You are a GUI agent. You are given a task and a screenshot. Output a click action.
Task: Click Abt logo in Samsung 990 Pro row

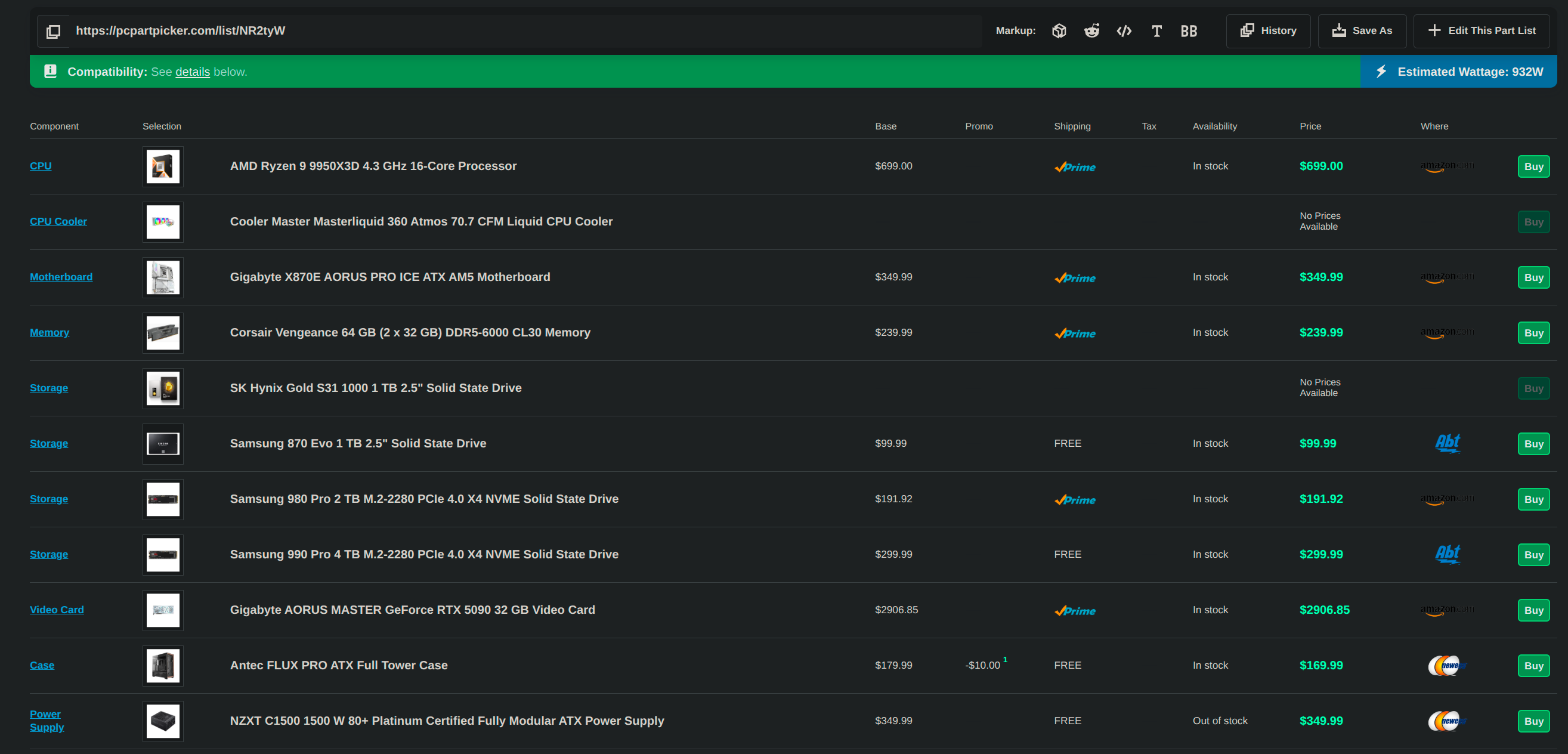[x=1448, y=554]
